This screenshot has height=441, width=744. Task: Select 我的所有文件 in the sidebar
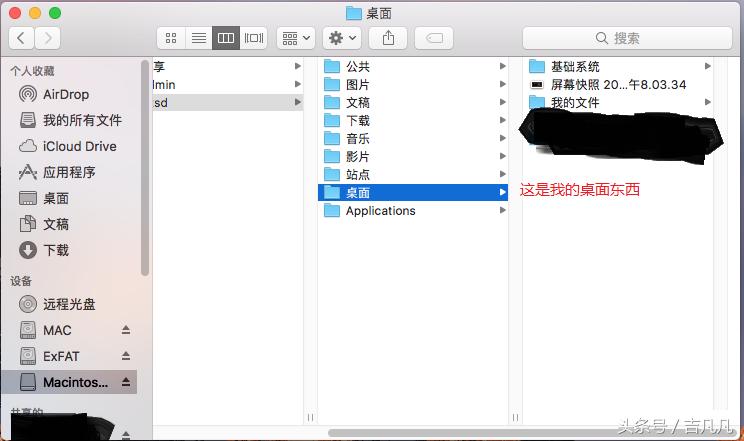coord(69,120)
